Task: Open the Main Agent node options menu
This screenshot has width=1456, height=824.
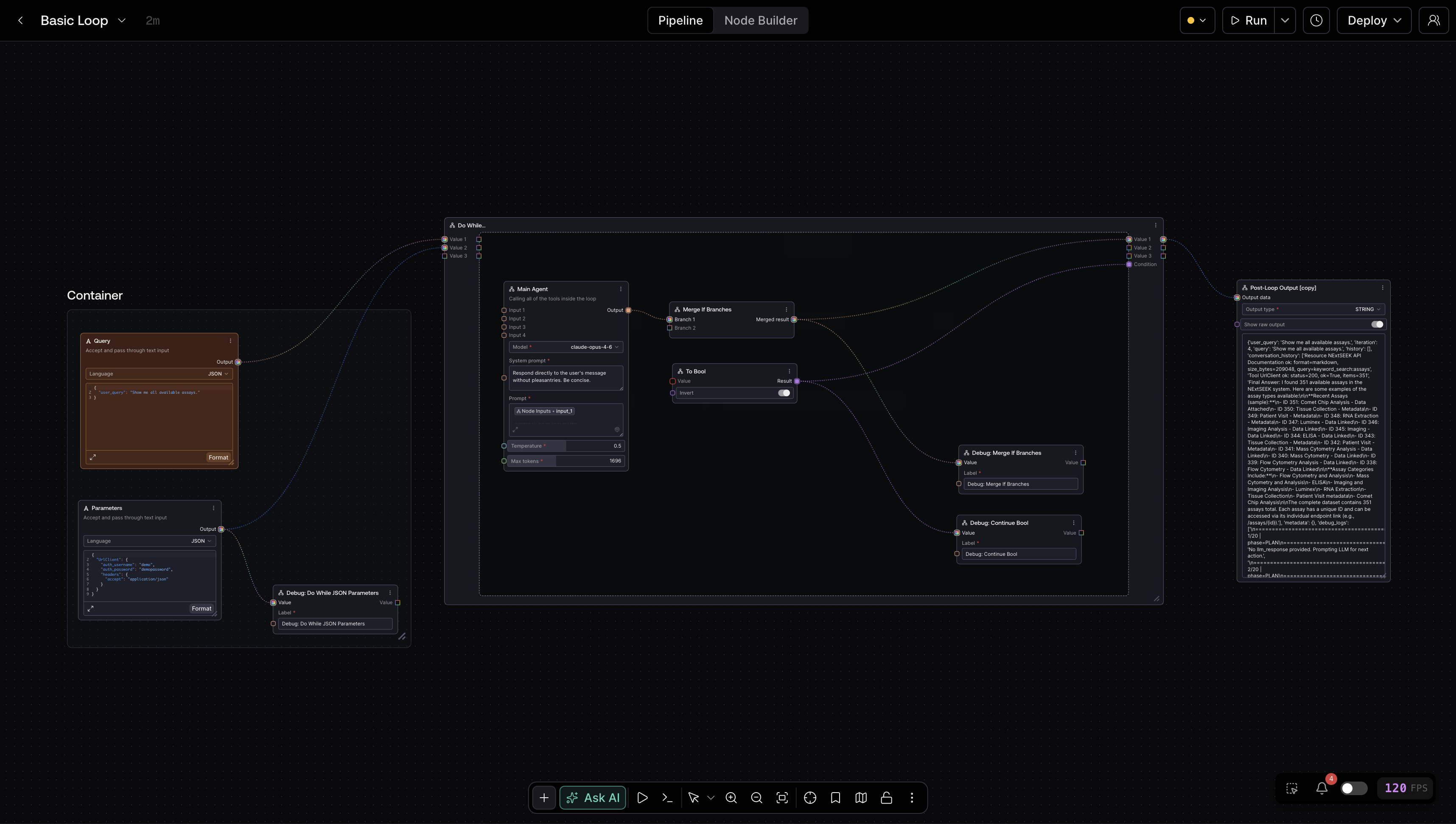Action: (621, 289)
